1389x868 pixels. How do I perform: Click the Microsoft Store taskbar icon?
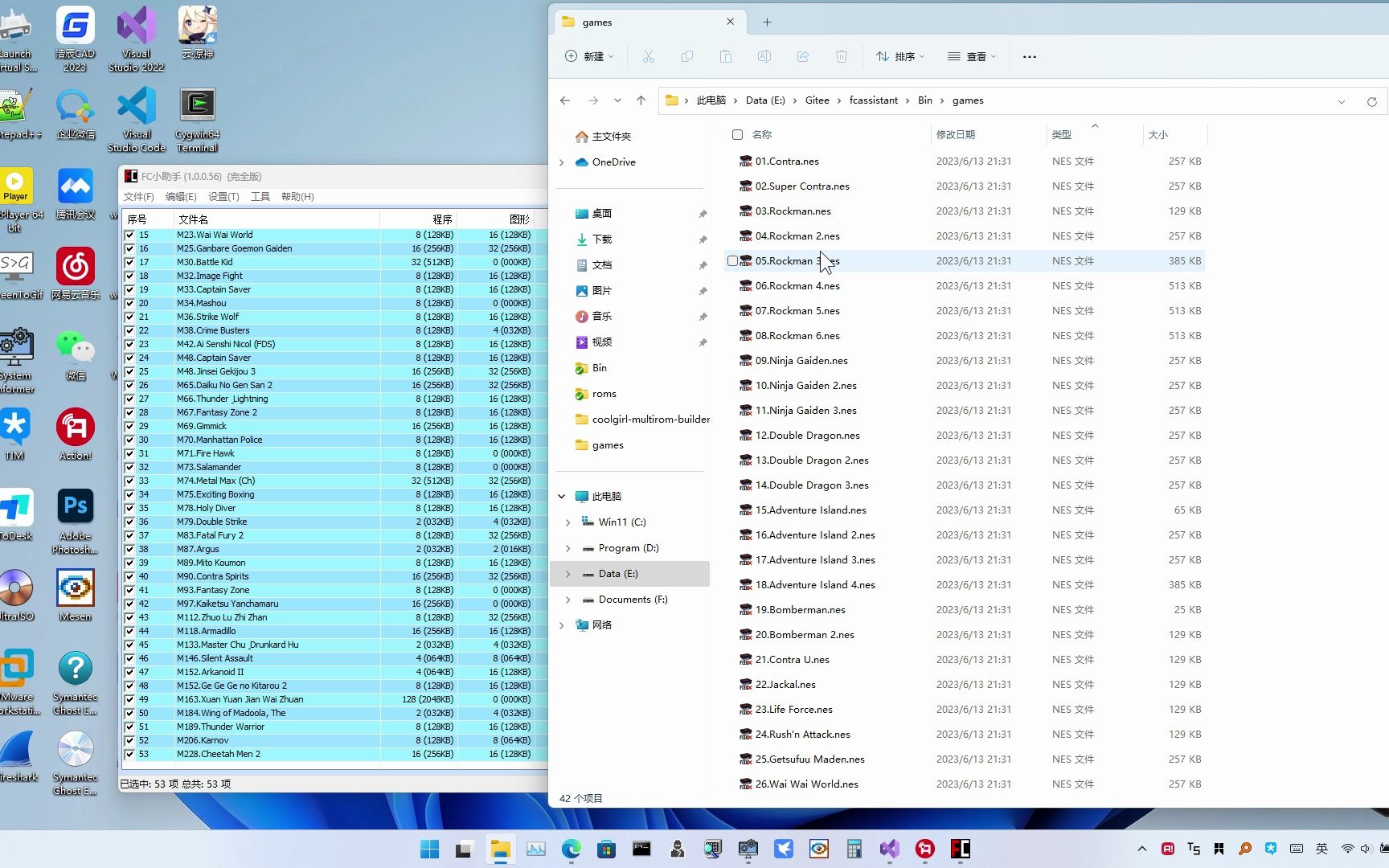click(606, 849)
